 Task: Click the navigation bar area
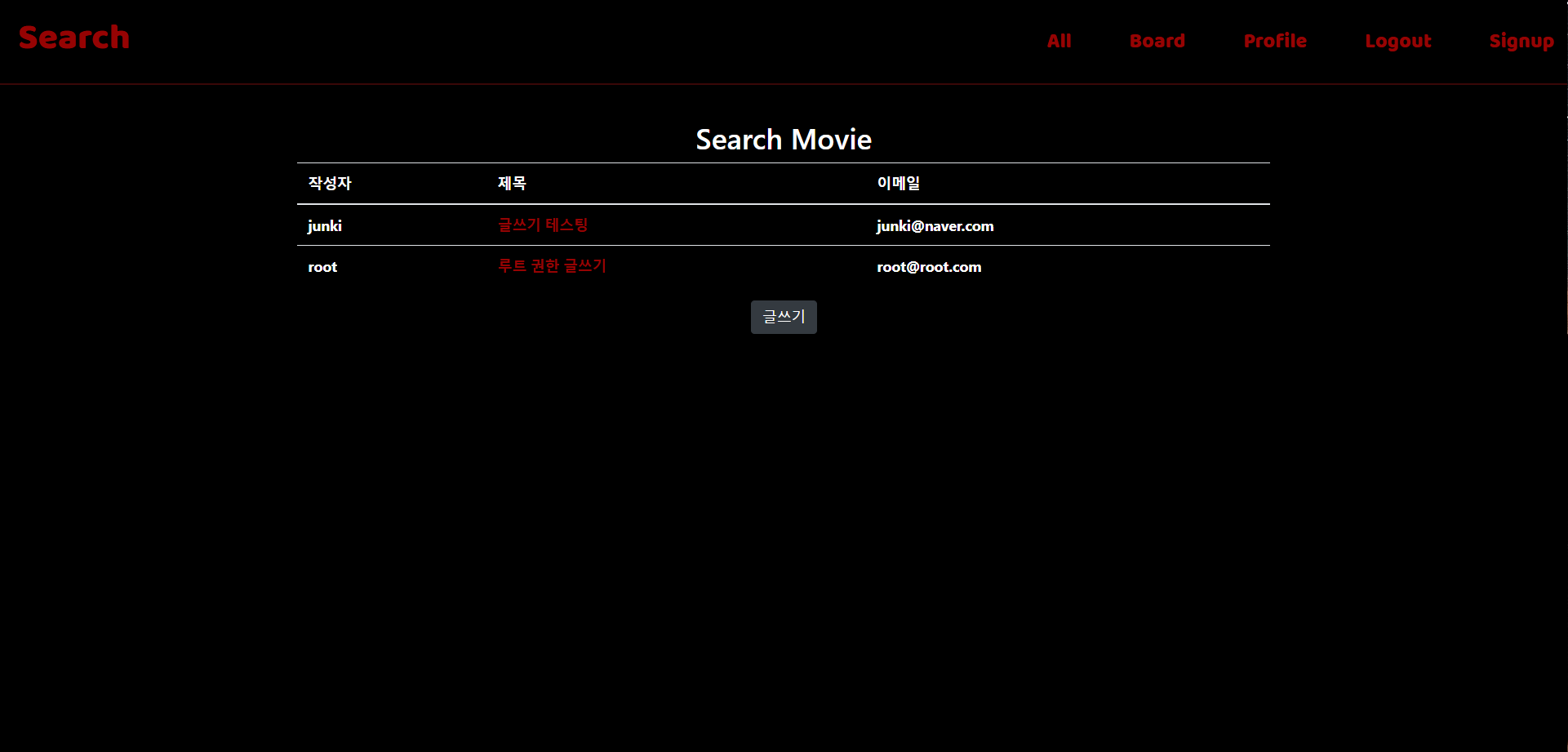click(784, 41)
